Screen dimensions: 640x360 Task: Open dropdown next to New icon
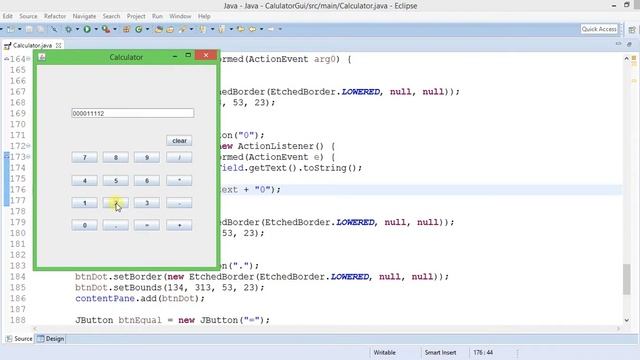[x=20, y=29]
